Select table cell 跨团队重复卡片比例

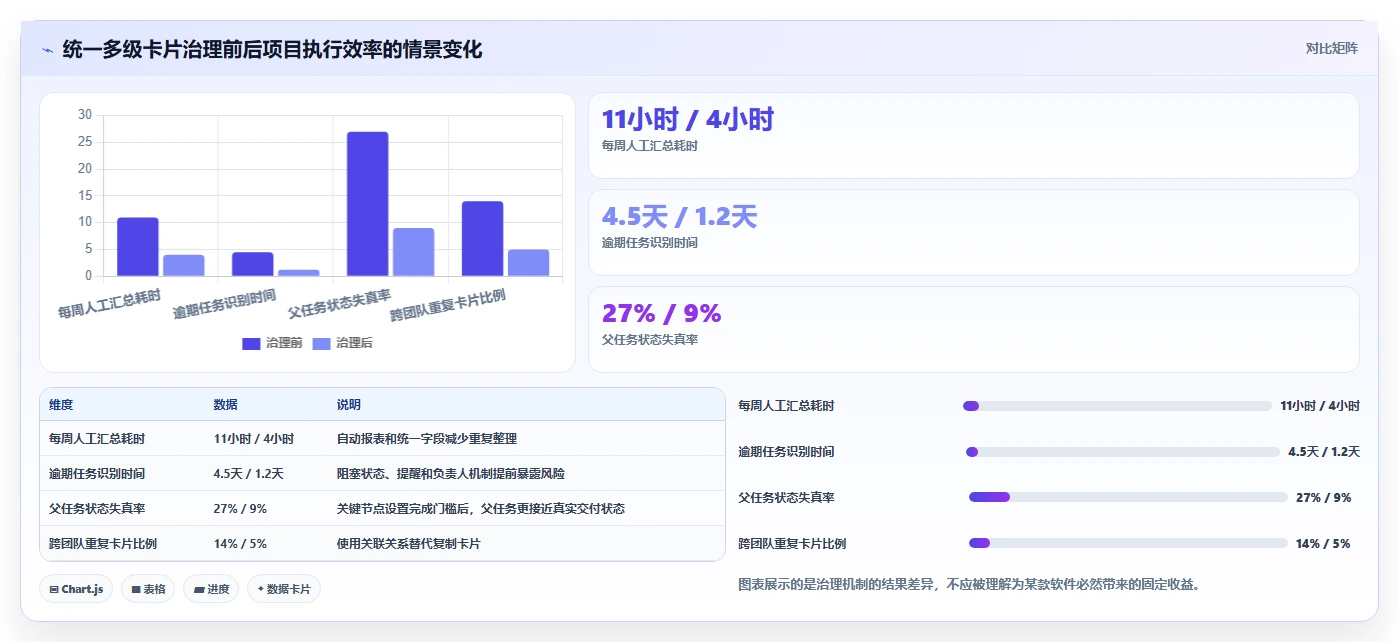tap(103, 544)
